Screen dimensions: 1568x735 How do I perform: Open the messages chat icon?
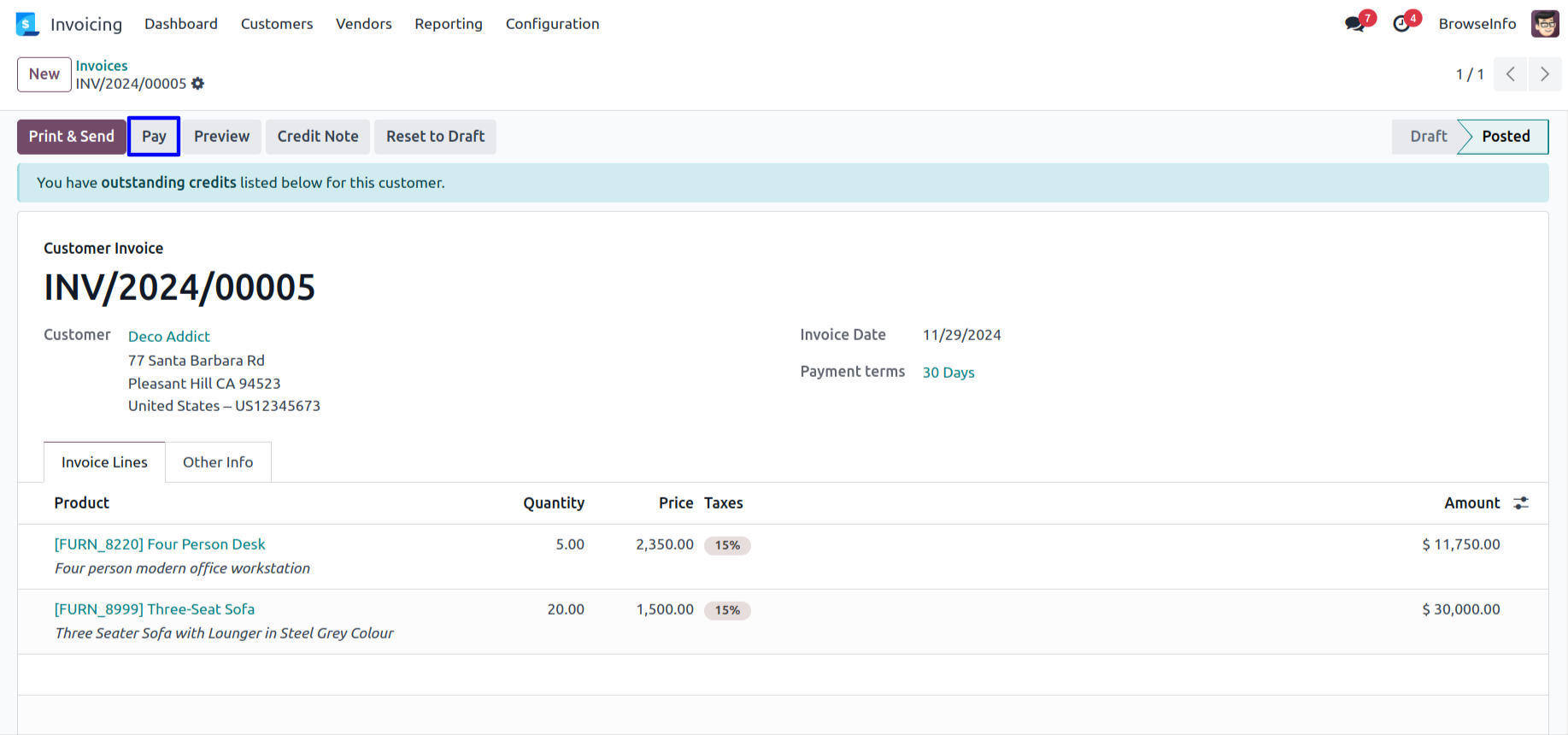(x=1355, y=24)
